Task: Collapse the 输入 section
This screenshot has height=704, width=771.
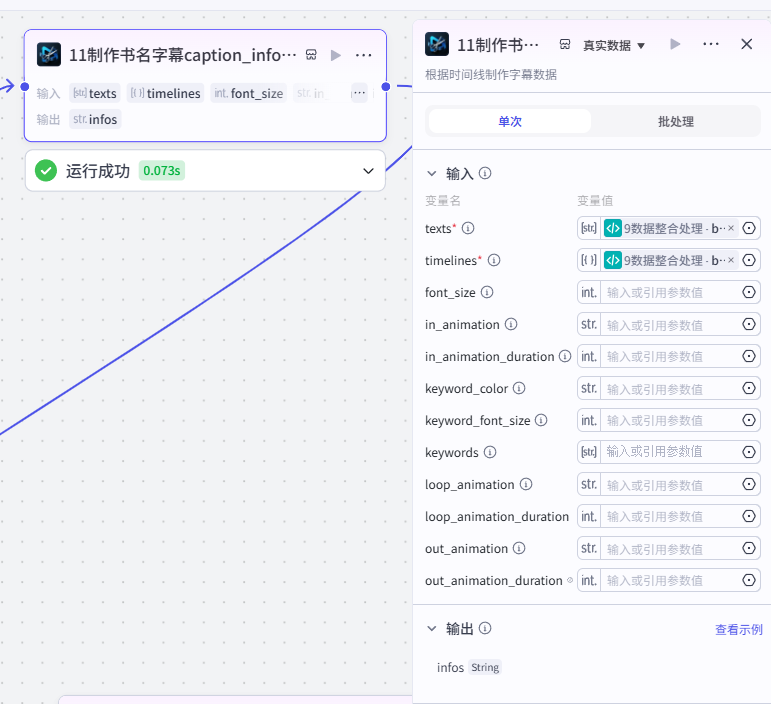Action: [432, 174]
